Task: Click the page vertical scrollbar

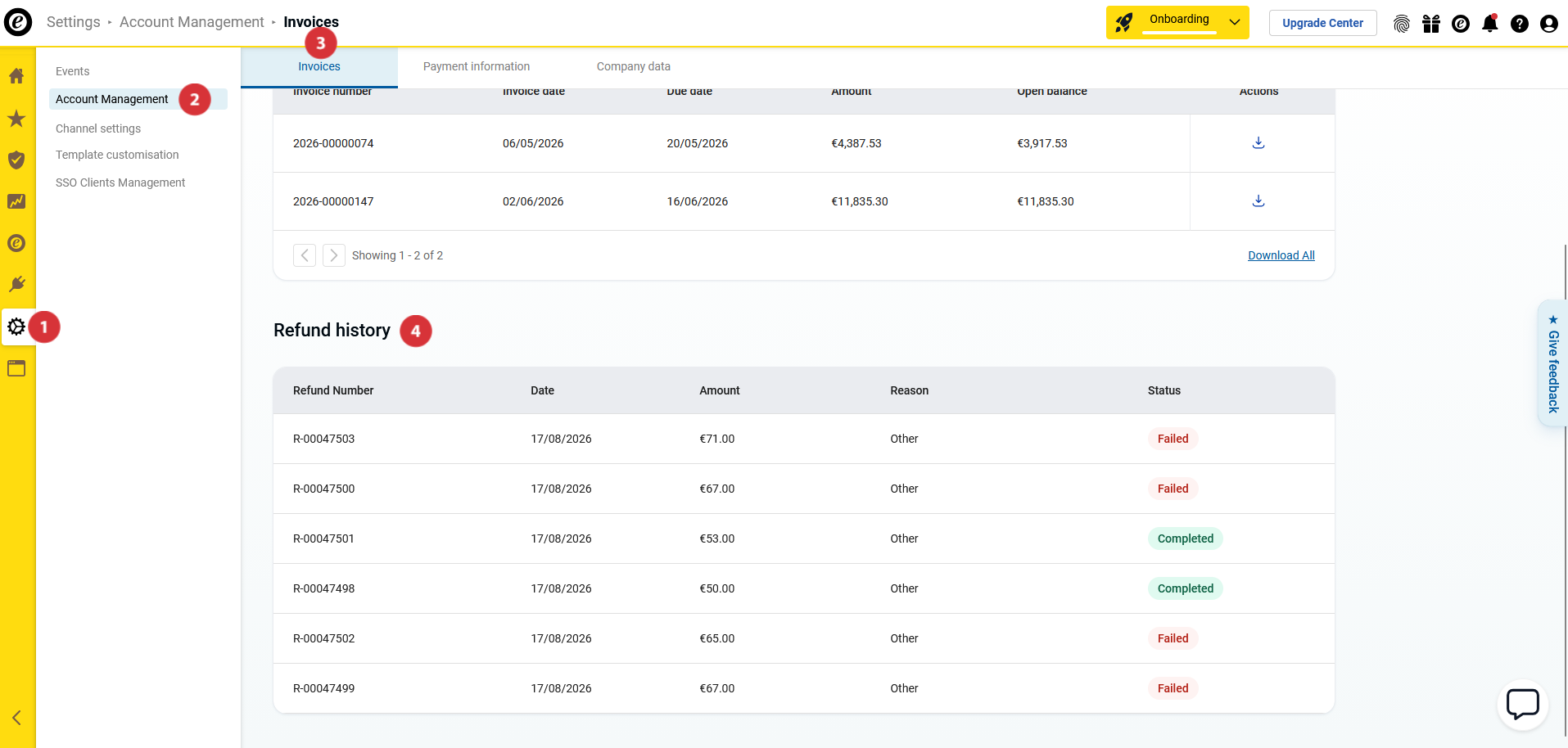Action: (1565, 491)
